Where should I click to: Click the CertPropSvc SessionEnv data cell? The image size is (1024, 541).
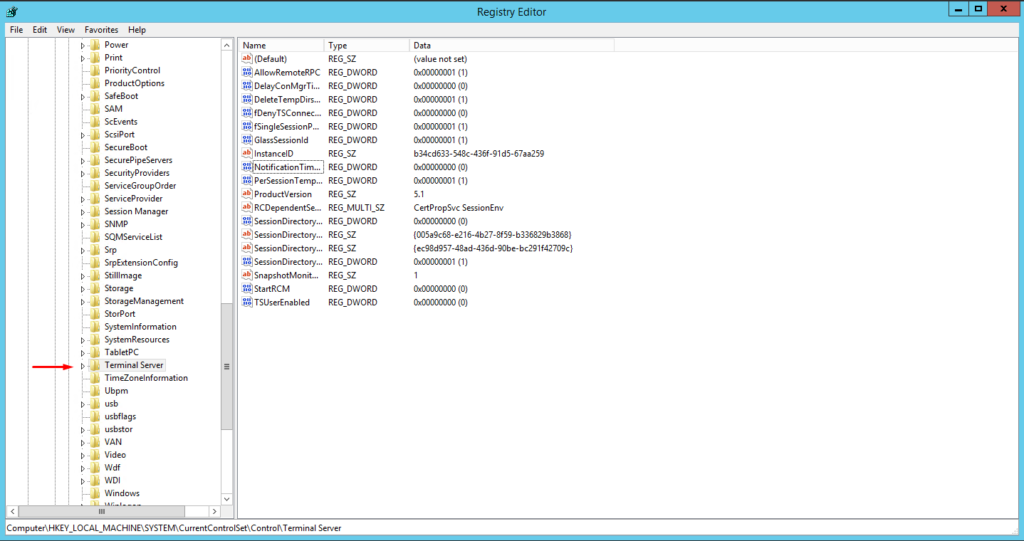click(458, 208)
